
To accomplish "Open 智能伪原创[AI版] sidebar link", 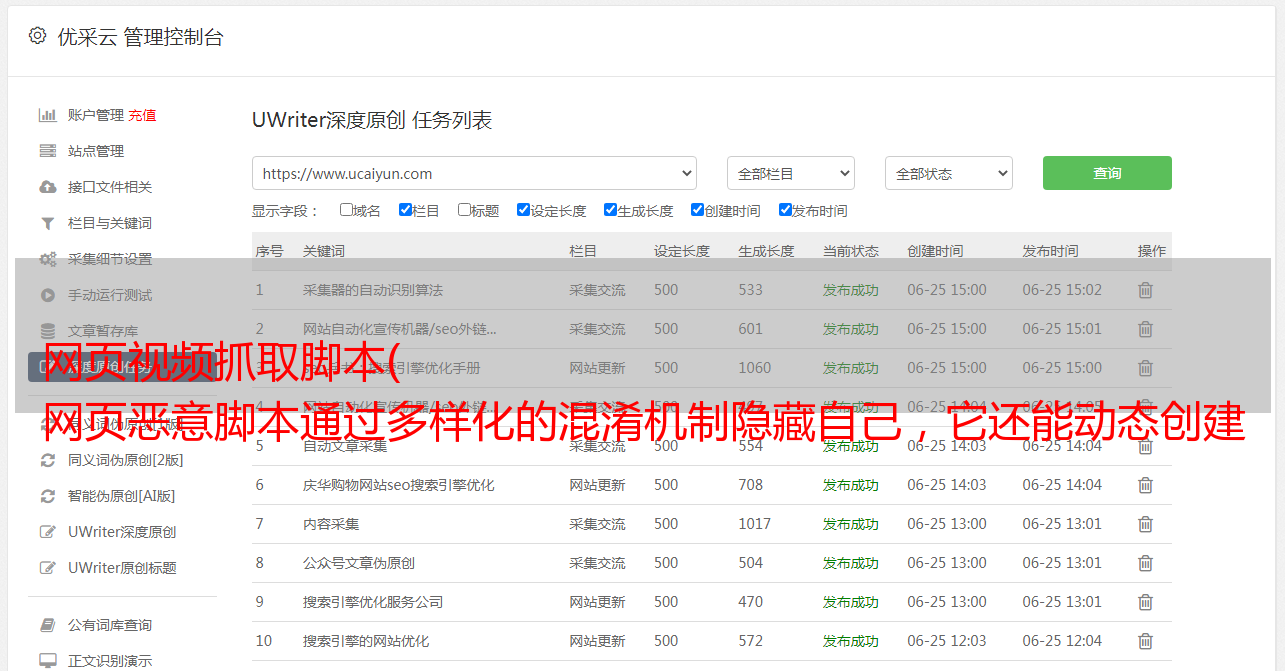I will click(121, 496).
